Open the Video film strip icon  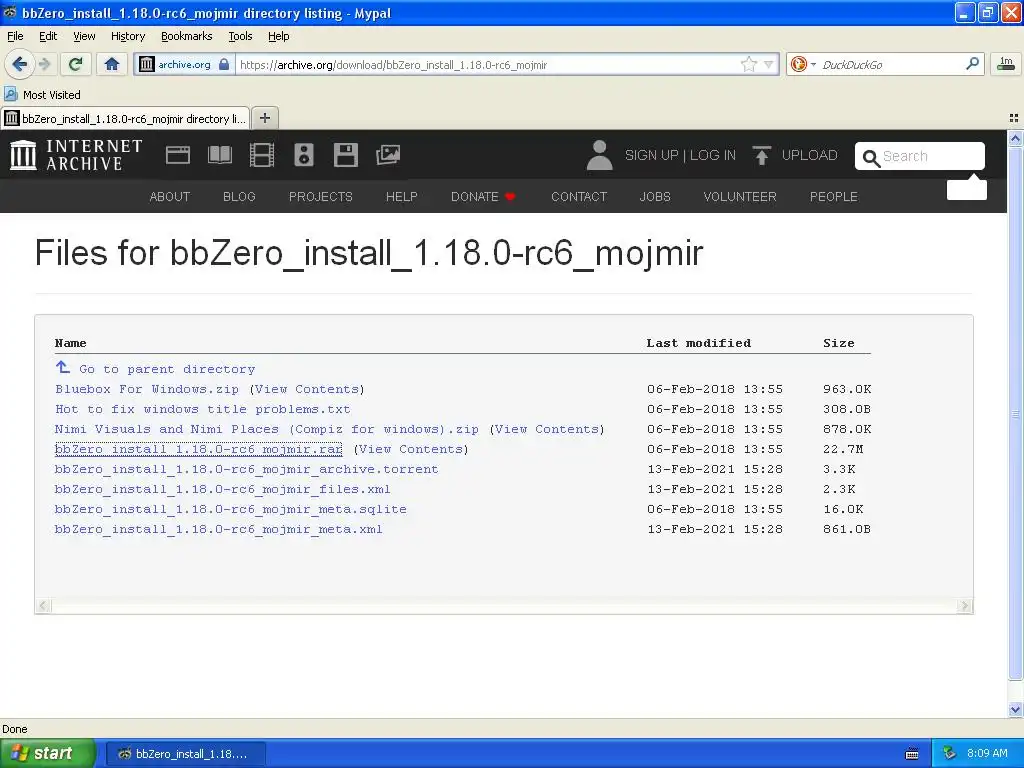pos(262,155)
